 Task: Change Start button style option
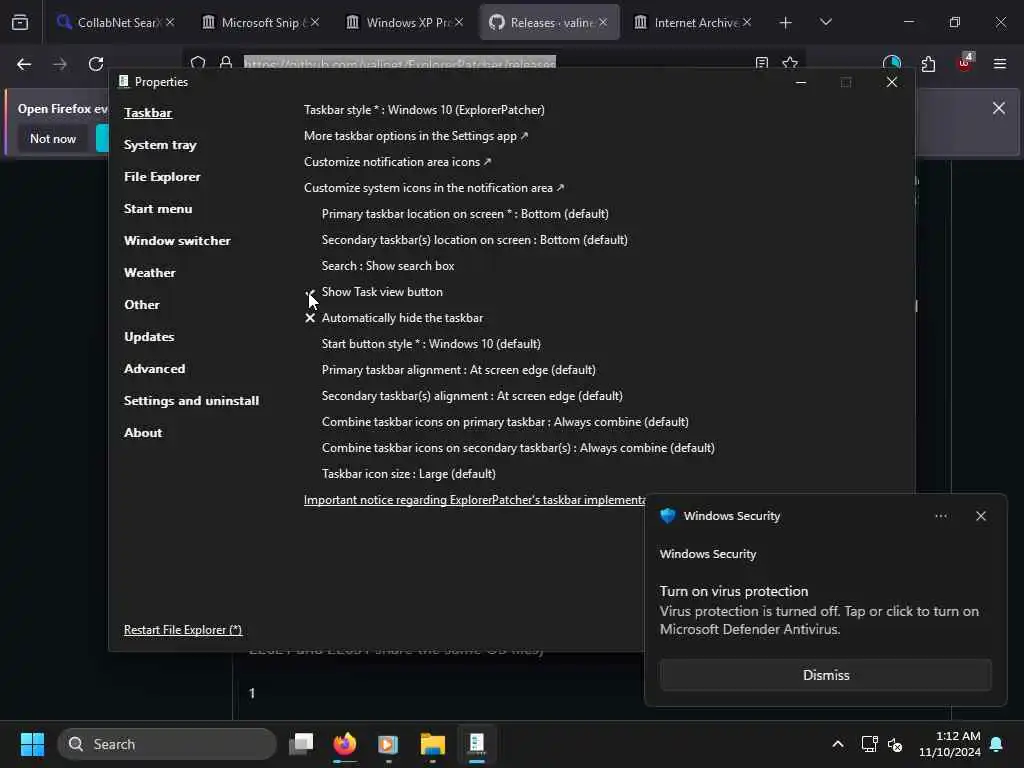pos(431,344)
